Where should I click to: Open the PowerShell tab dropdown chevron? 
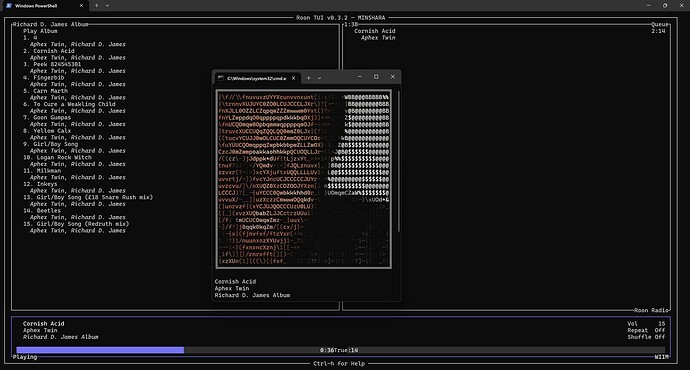pyautogui.click(x=107, y=6)
